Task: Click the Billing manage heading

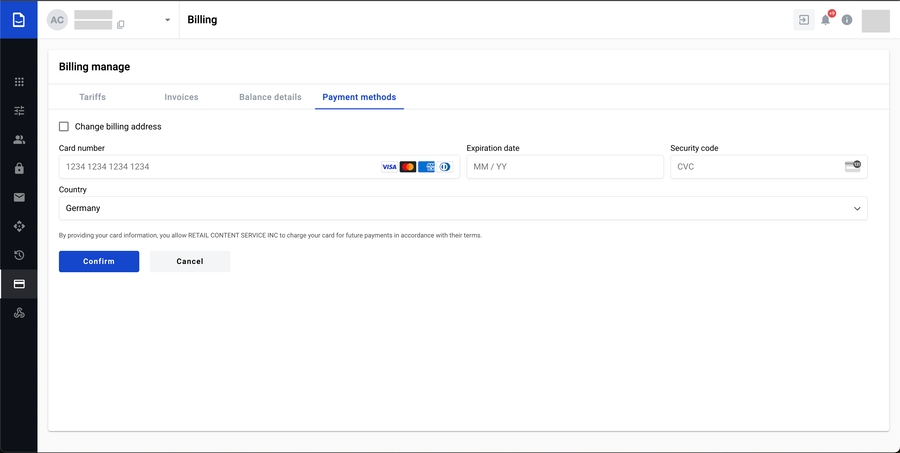Action: [94, 67]
